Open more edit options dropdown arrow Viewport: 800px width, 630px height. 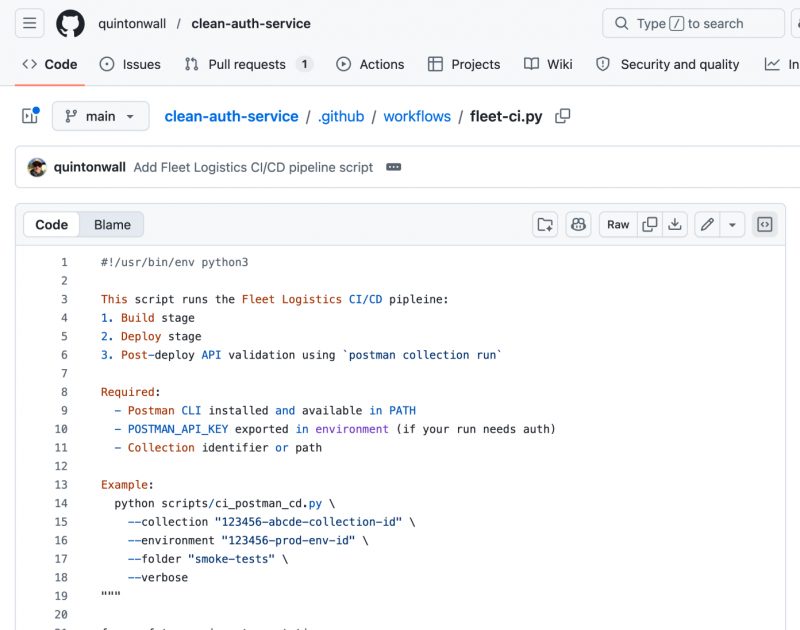[x=732, y=224]
